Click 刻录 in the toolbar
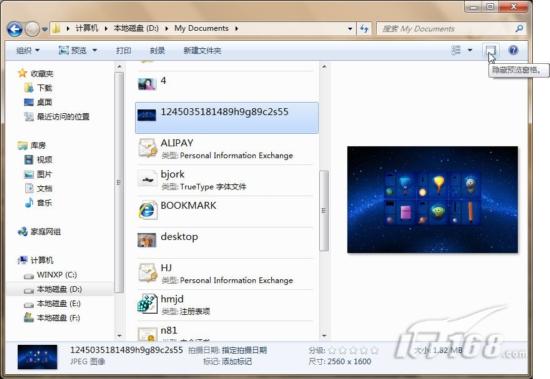Screen dimensions: 550x379 point(157,51)
